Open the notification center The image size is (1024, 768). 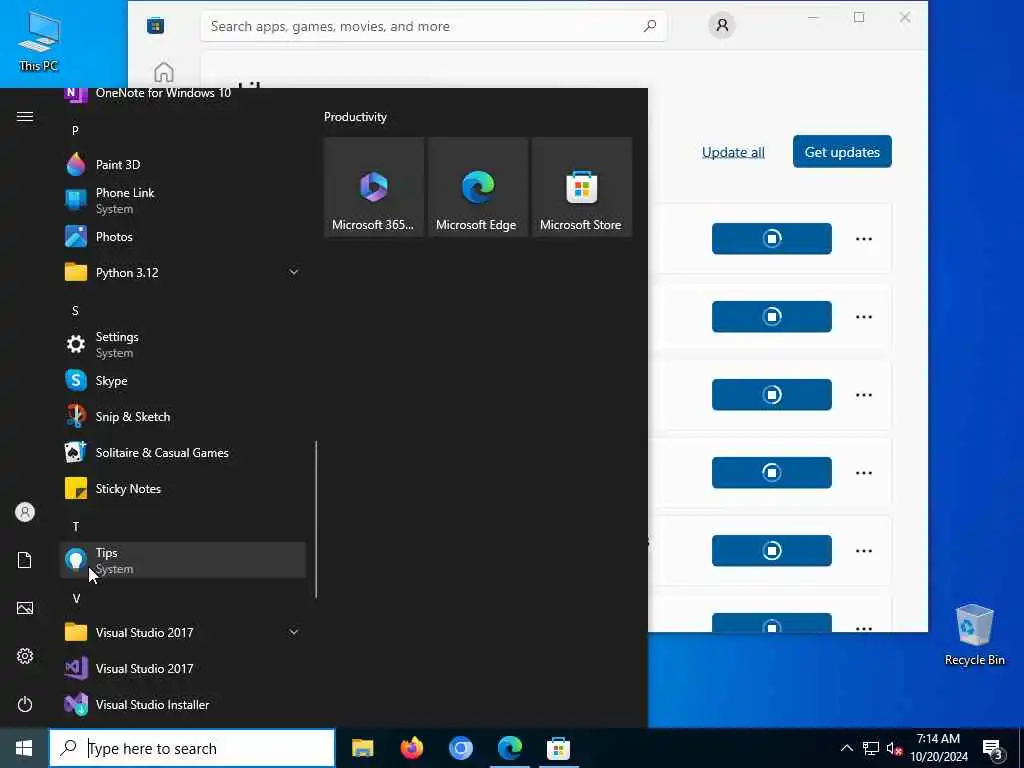point(993,749)
